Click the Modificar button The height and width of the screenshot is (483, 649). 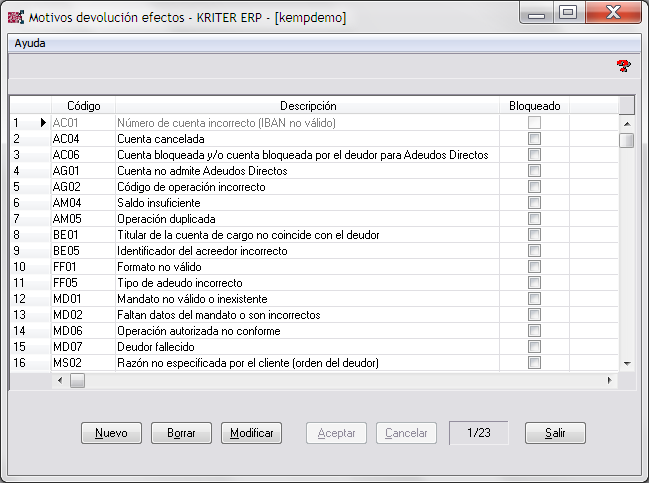251,433
